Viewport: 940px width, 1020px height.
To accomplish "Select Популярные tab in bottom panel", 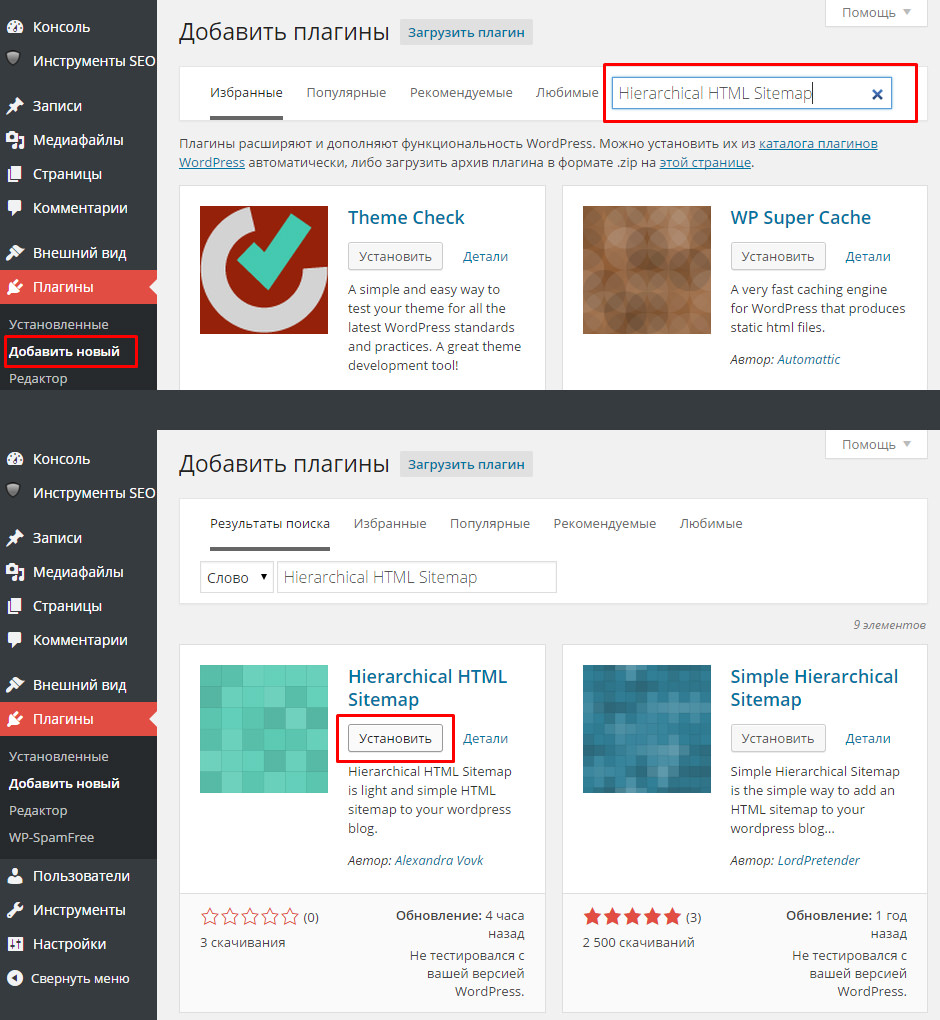I will tap(490, 524).
